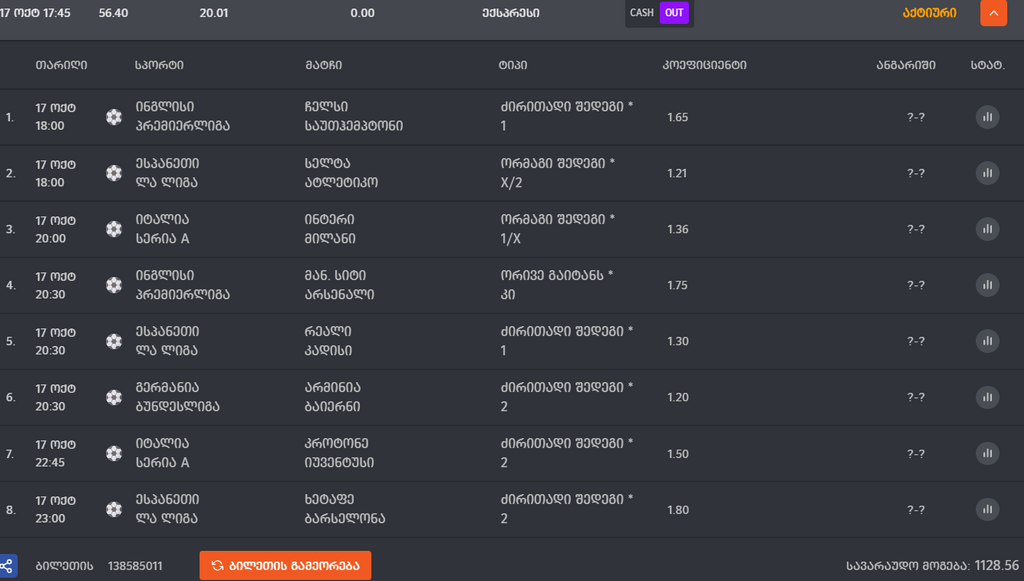Click football icon in რეალი row
Image resolution: width=1024 pixels, height=581 pixels.
(114, 341)
